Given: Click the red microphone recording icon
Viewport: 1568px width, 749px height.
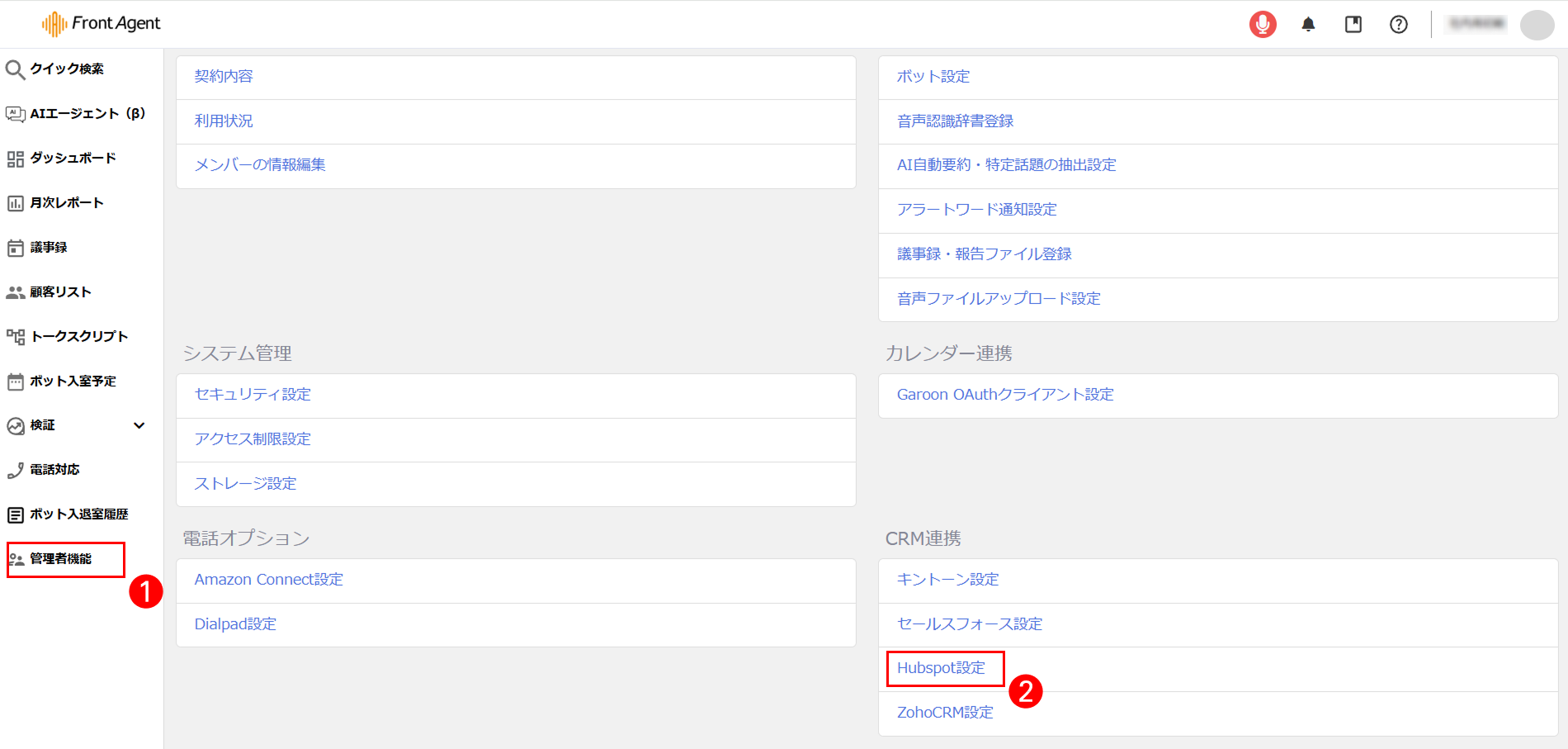Looking at the screenshot, I should tap(1262, 25).
